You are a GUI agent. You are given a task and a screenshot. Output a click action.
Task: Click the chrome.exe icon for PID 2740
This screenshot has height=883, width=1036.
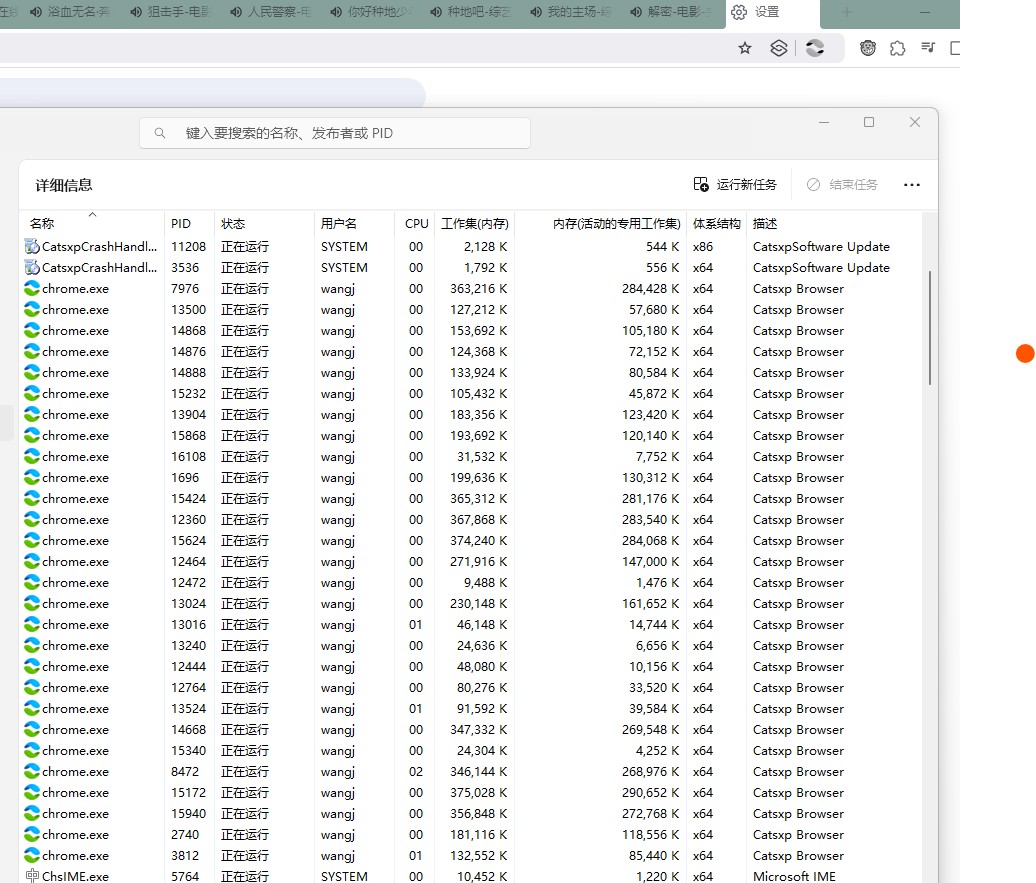coord(32,835)
